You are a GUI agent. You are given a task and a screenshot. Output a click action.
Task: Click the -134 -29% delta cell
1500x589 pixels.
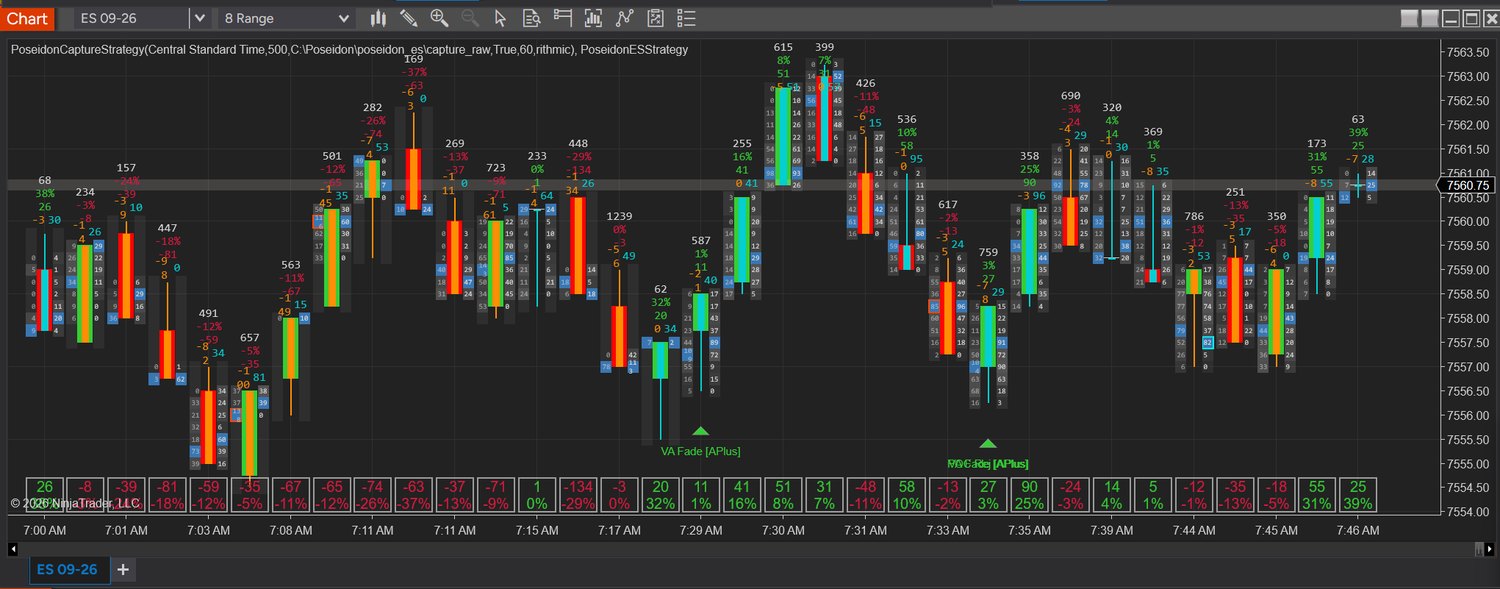(578, 494)
